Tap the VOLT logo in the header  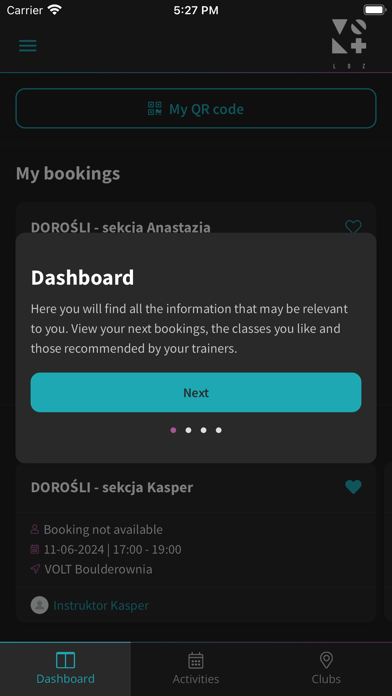point(349,44)
